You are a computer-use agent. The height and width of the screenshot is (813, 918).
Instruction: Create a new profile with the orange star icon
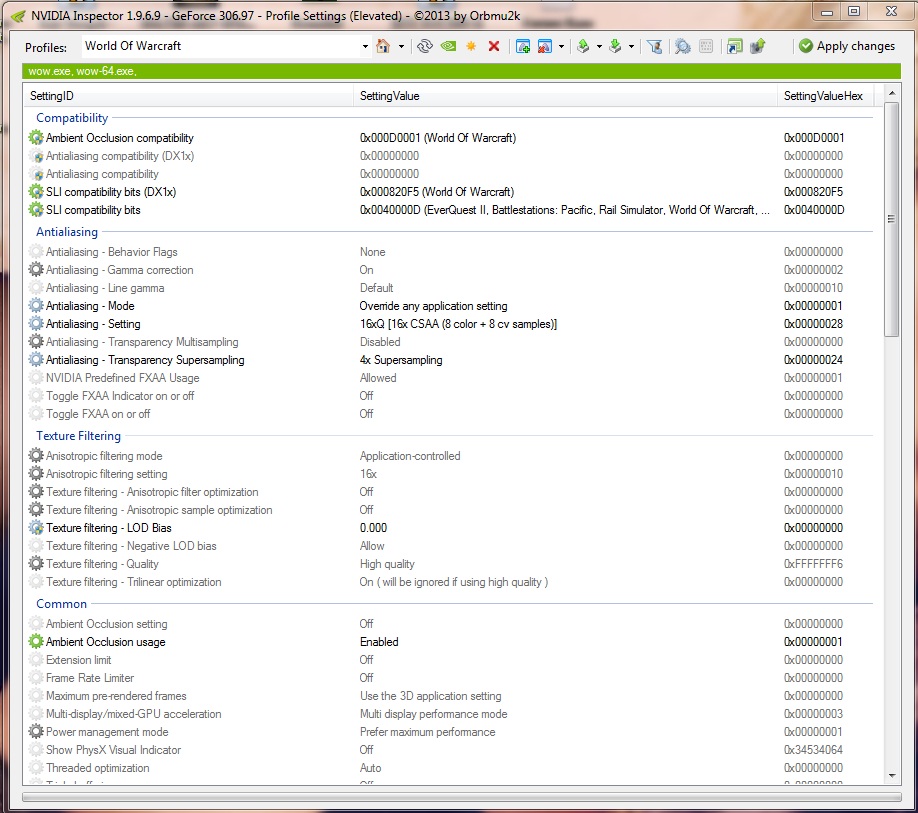[x=471, y=46]
